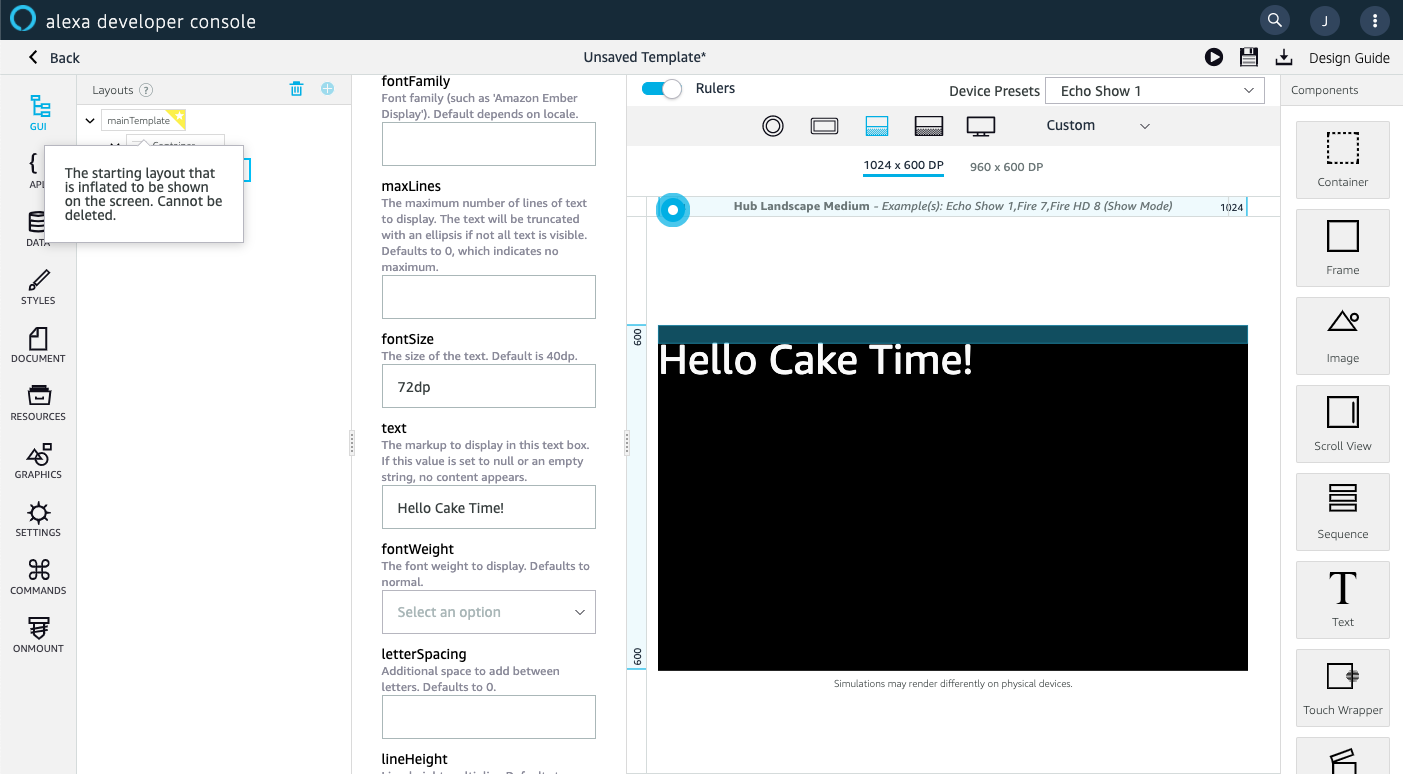Select the Hub Landscape Large preset
Viewport: 1403px width, 774px height.
(x=928, y=125)
